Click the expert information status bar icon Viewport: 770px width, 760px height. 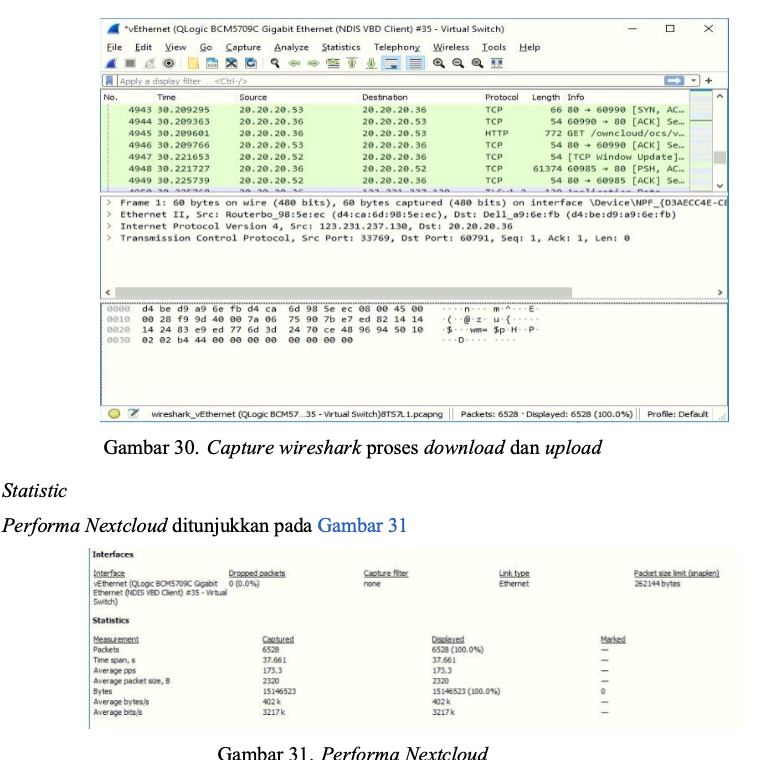pyautogui.click(x=114, y=414)
